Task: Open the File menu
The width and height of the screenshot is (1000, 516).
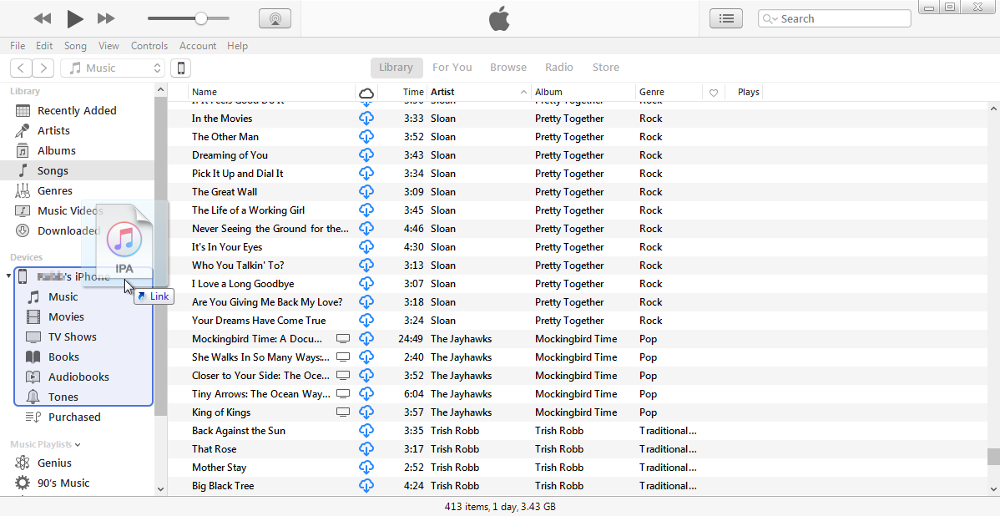Action: [x=18, y=46]
